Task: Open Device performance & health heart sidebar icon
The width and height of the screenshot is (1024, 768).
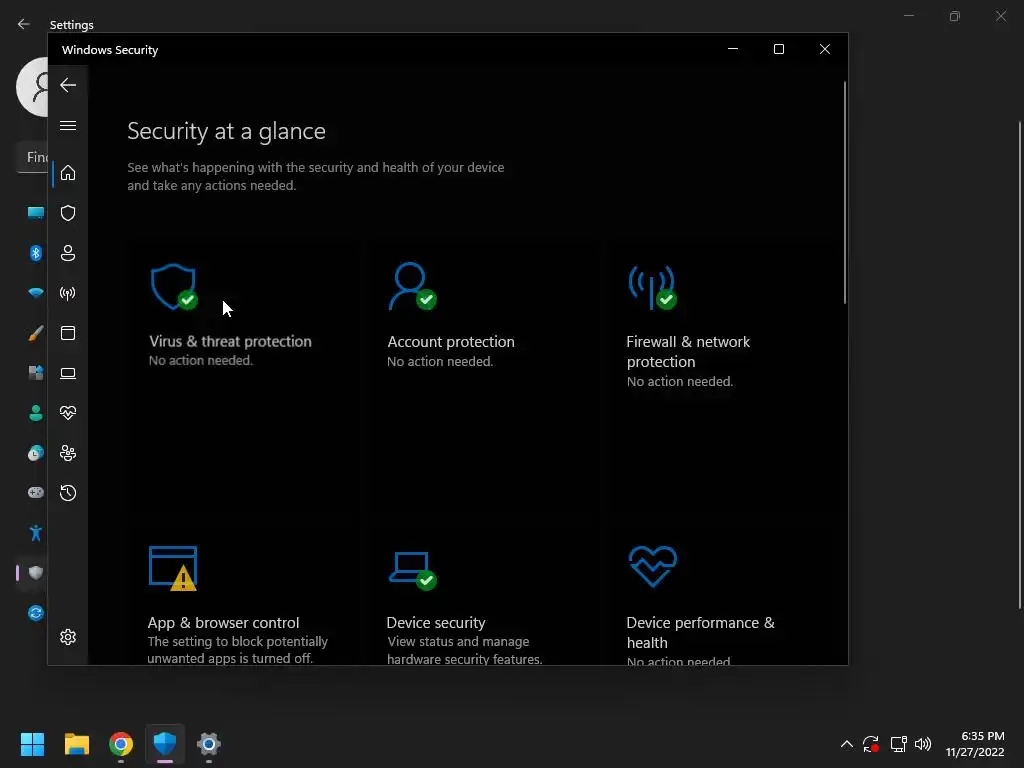Action: click(68, 413)
